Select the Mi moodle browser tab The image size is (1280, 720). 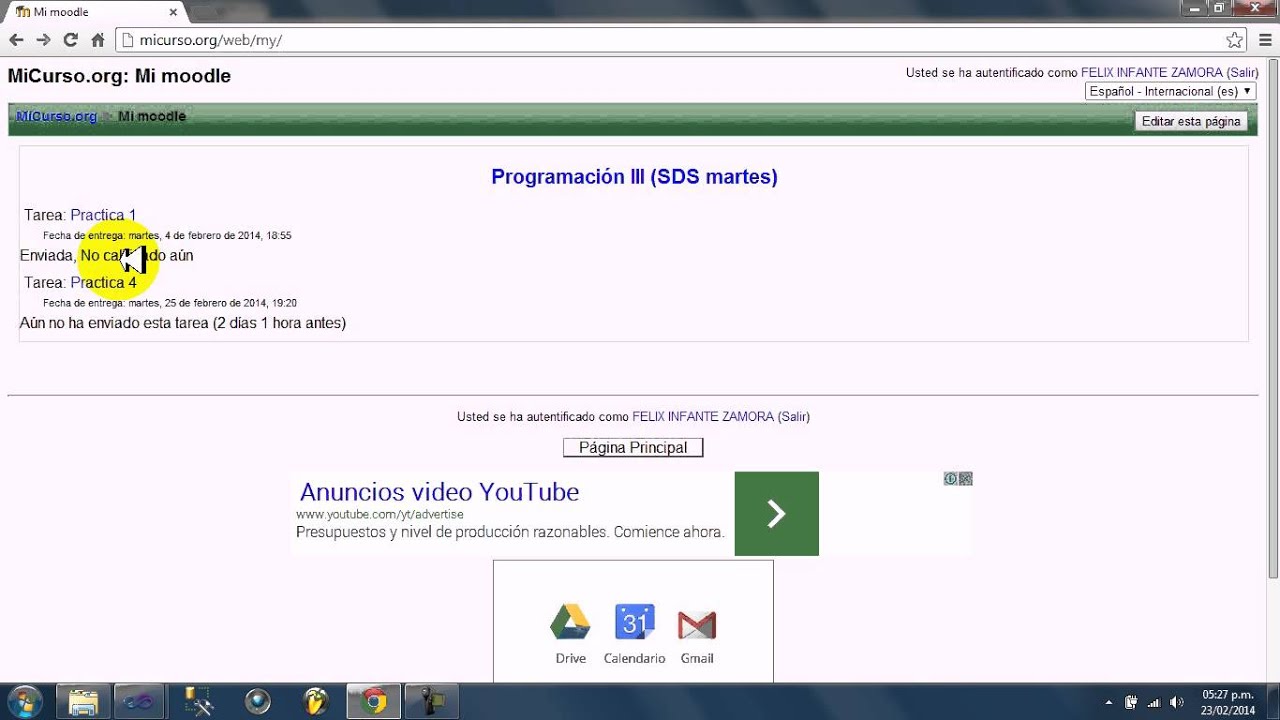pyautogui.click(x=95, y=12)
